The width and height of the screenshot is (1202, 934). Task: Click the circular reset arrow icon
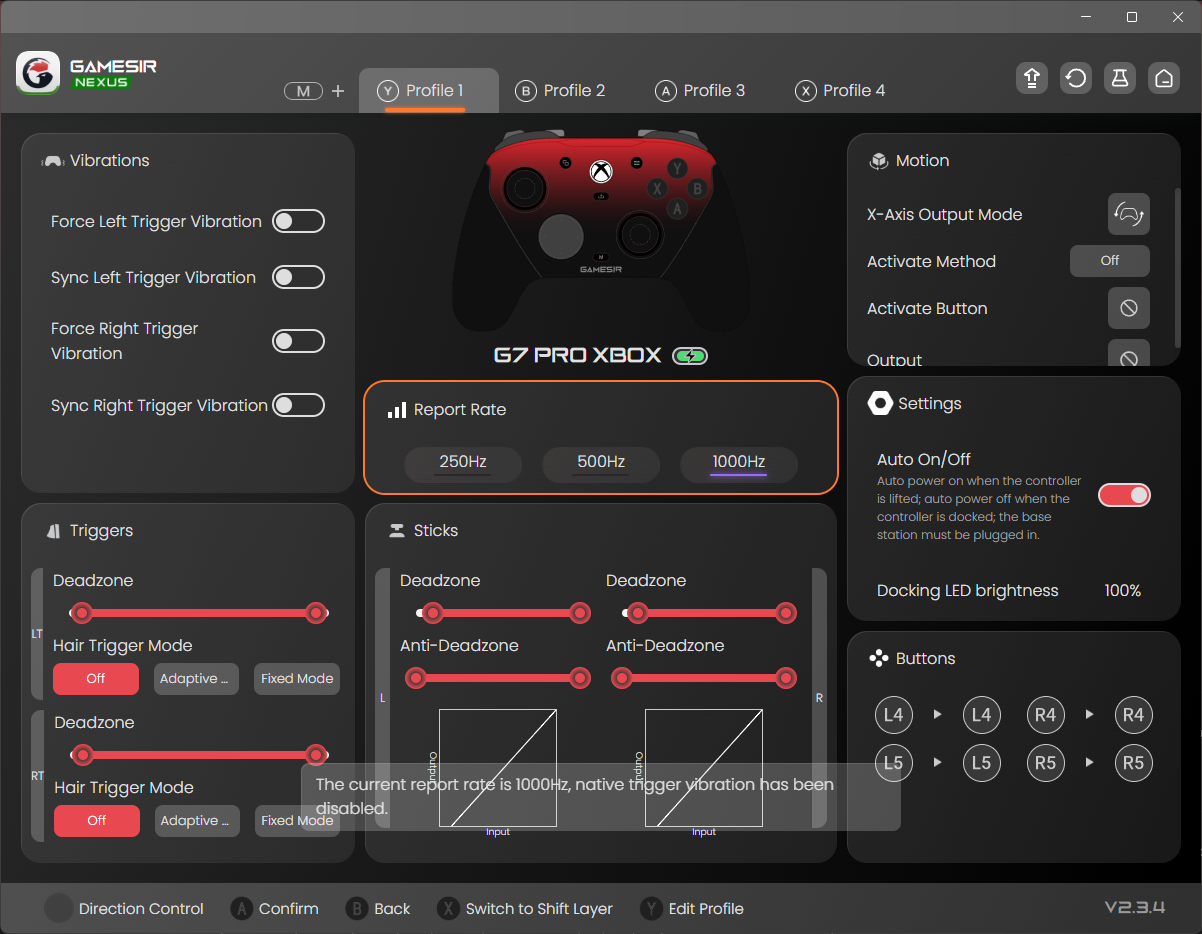[1075, 79]
